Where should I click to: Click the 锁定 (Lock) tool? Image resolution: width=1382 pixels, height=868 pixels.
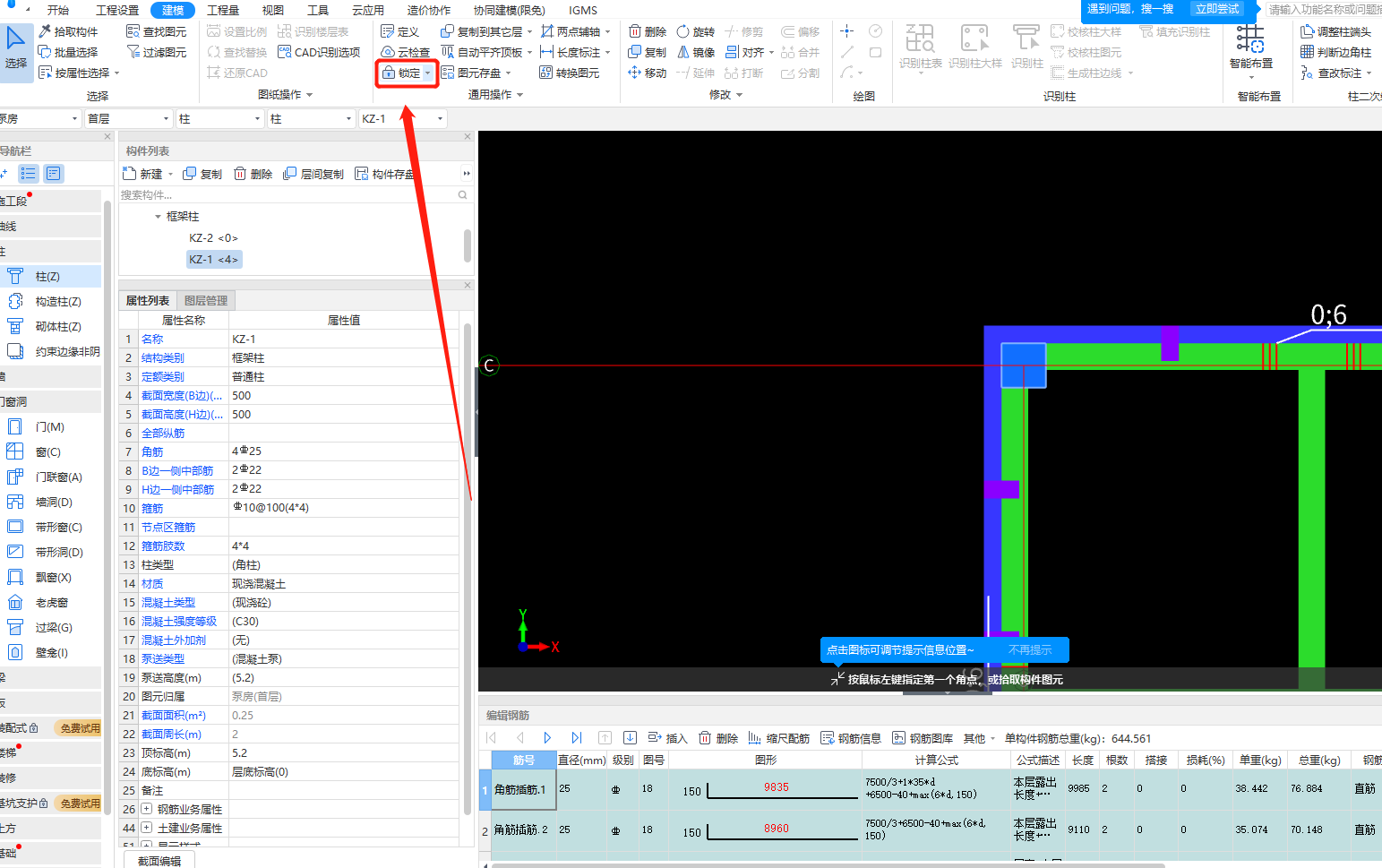pyautogui.click(x=401, y=73)
